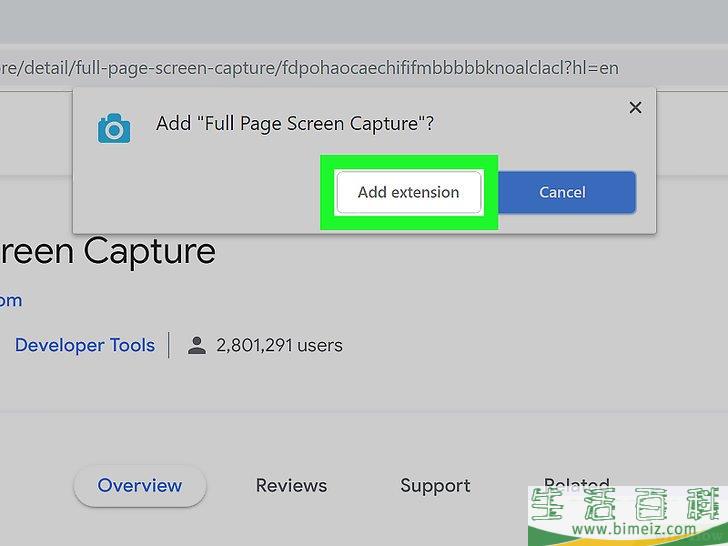Open the partially hidden Related tab
The width and height of the screenshot is (728, 546).
click(576, 483)
